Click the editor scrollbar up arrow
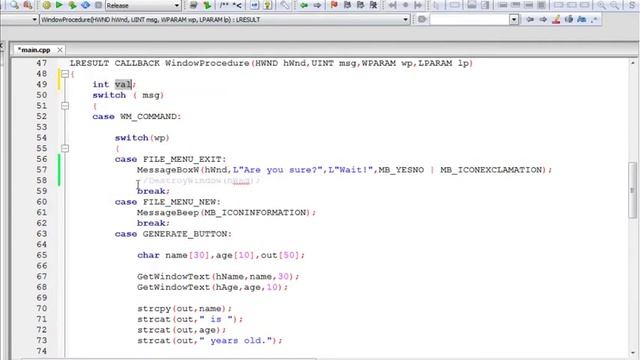This screenshot has width=640, height=360. click(x=633, y=63)
